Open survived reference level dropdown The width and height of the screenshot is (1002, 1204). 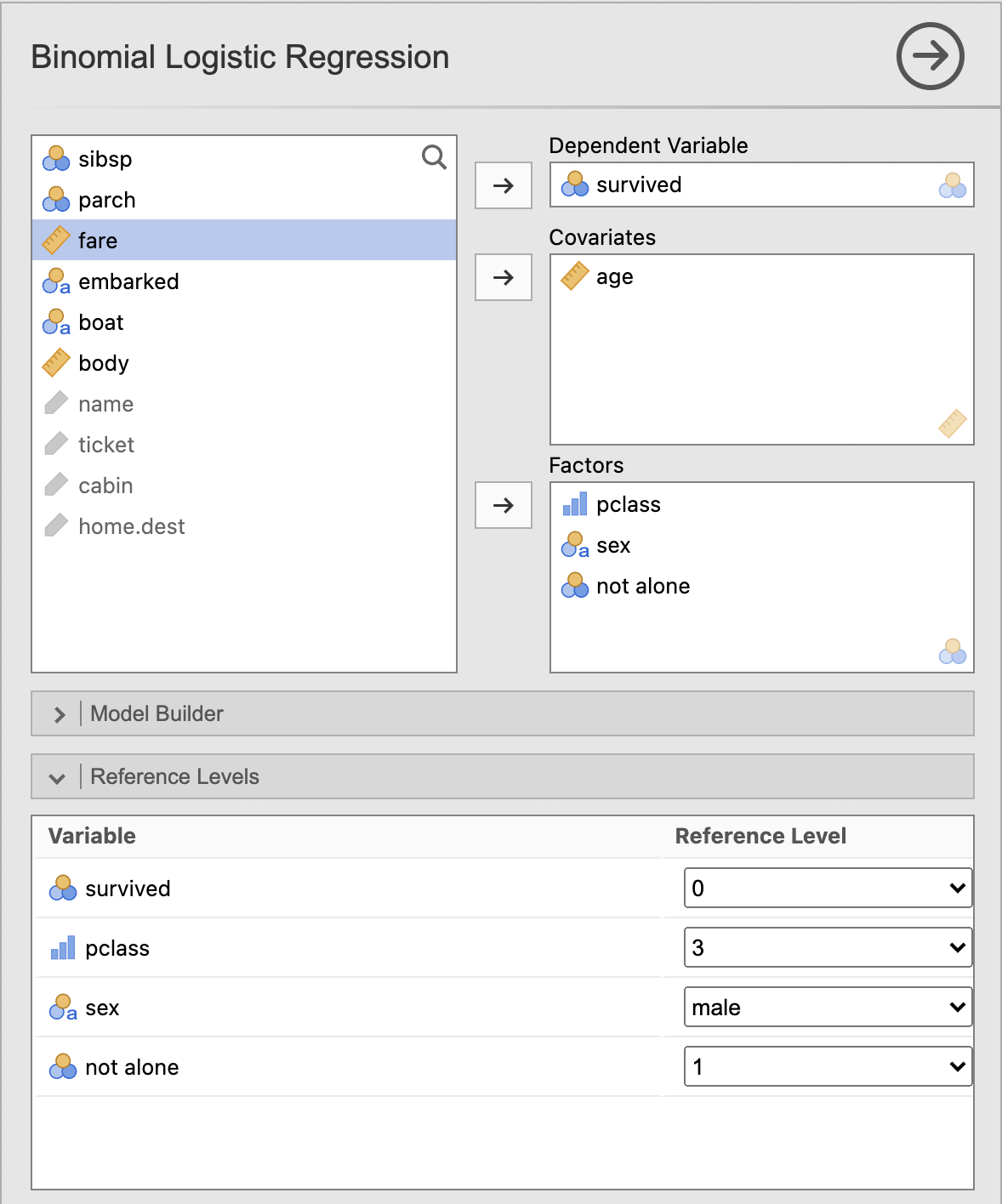(828, 888)
